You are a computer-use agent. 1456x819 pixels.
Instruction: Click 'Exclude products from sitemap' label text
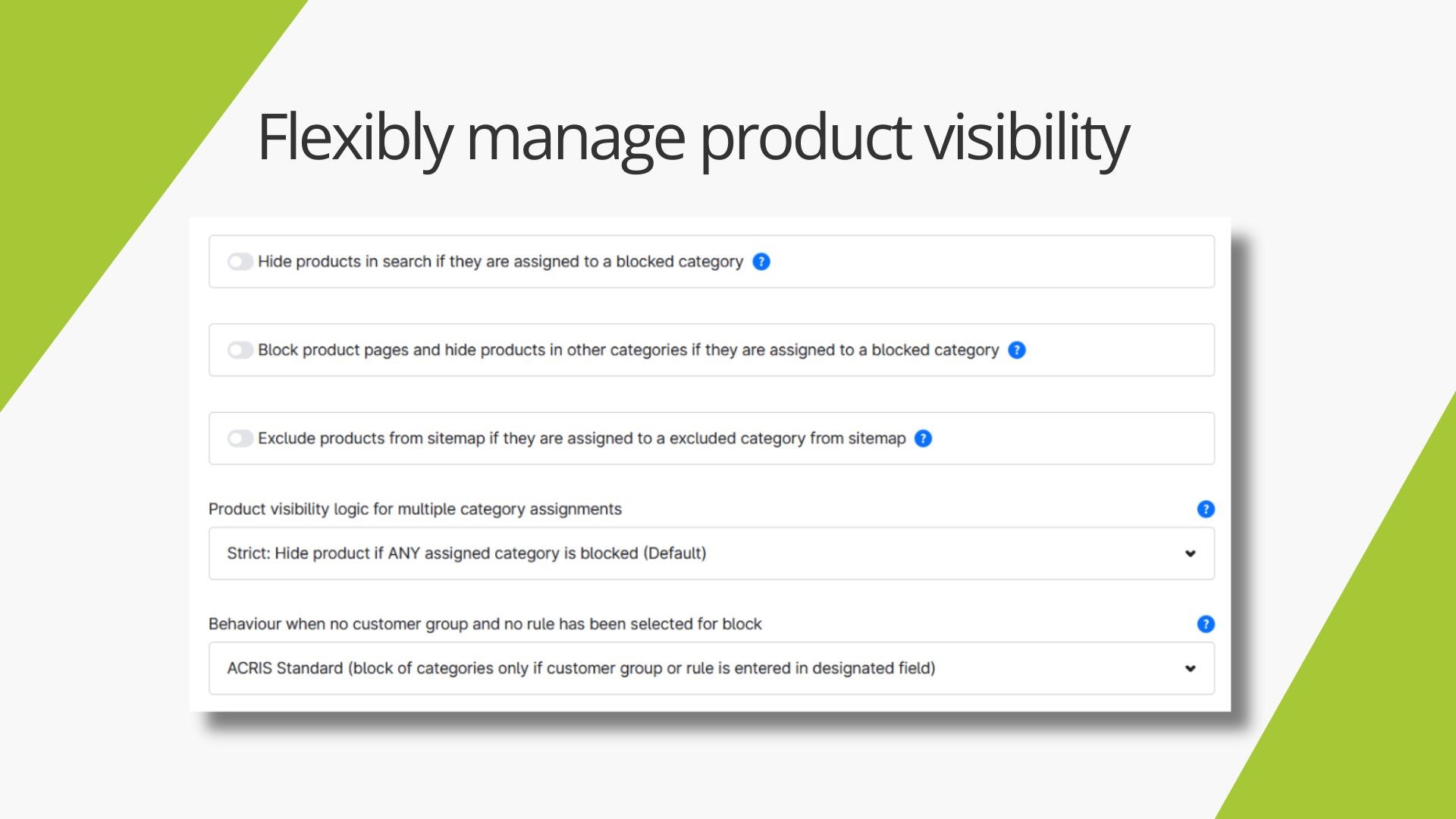pyautogui.click(x=582, y=438)
